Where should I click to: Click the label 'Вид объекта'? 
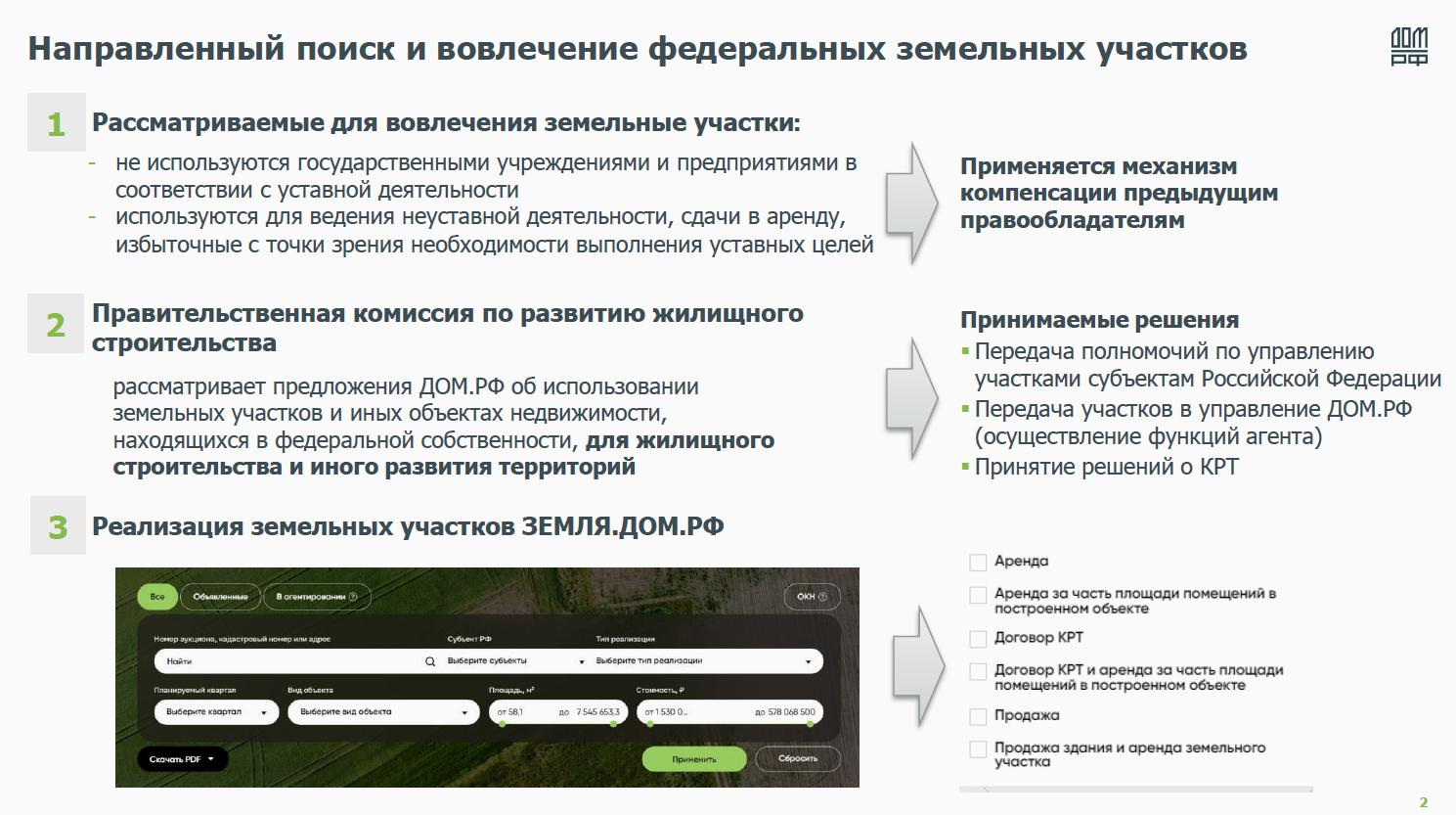[310, 690]
